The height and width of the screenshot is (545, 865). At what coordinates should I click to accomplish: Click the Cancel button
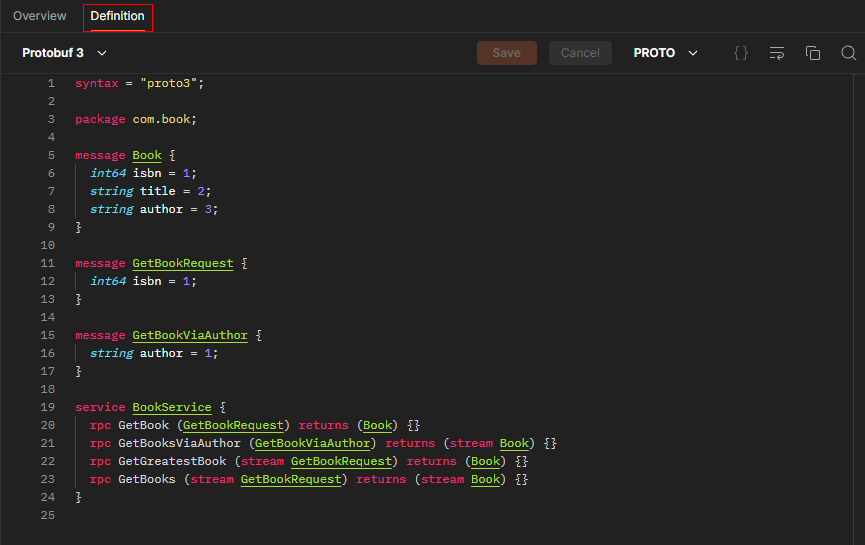(x=580, y=53)
